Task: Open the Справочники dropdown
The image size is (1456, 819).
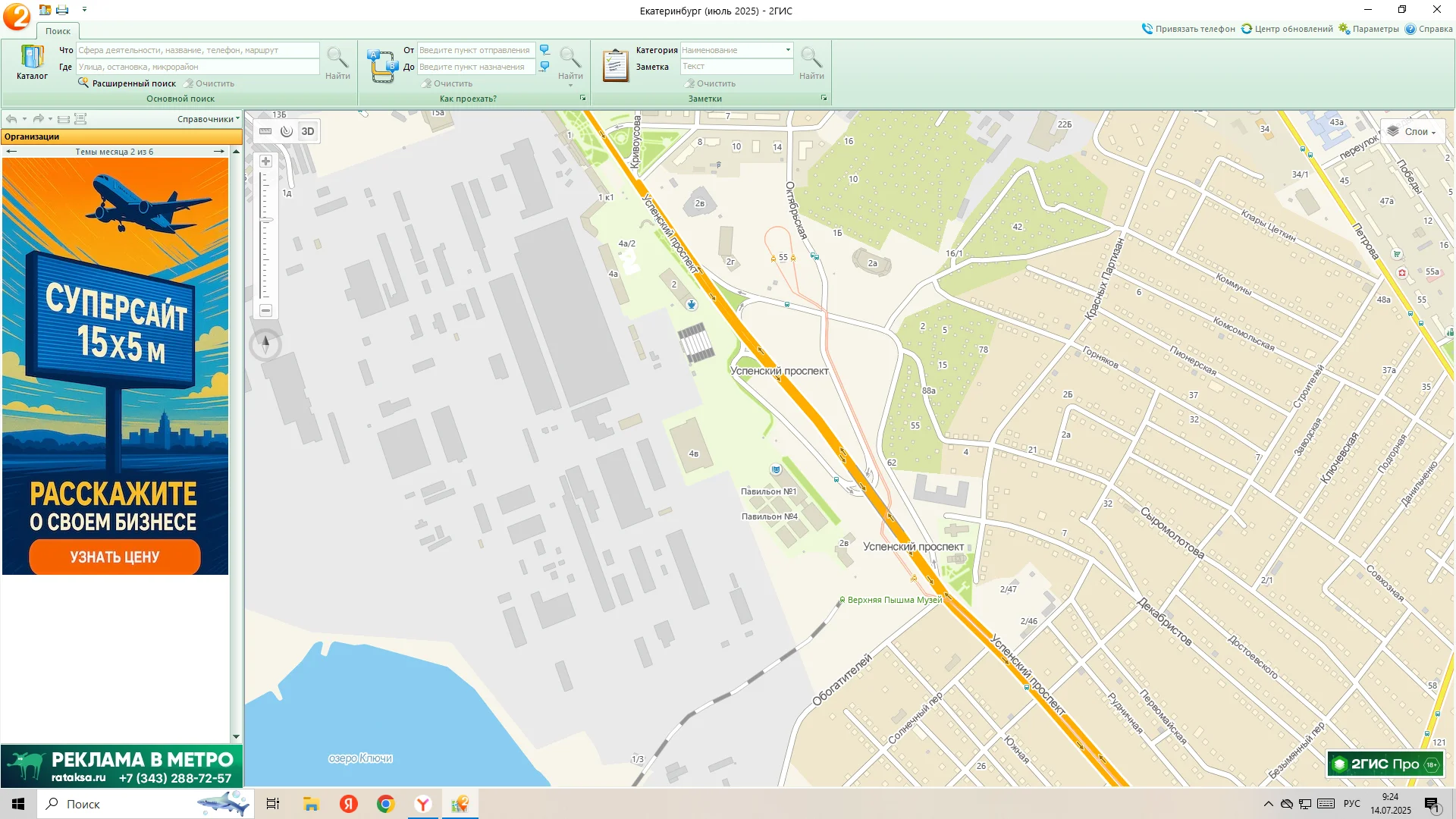Action: click(x=209, y=119)
